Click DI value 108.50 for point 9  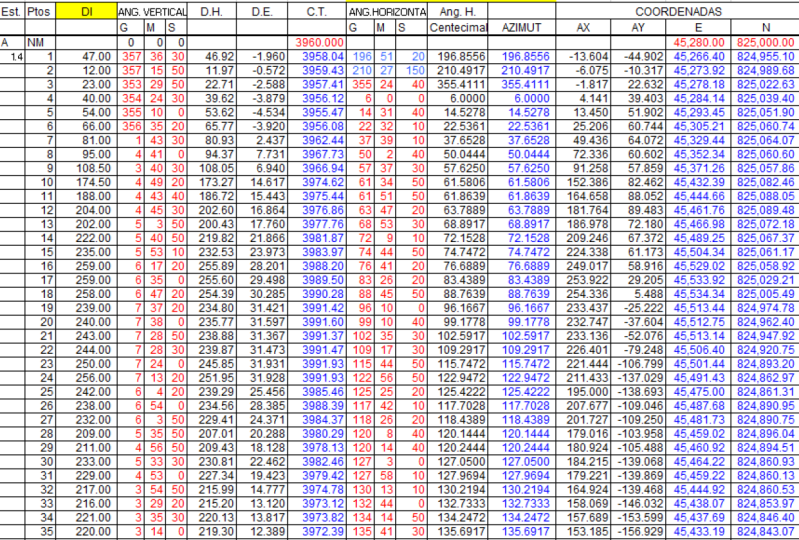coord(93,168)
